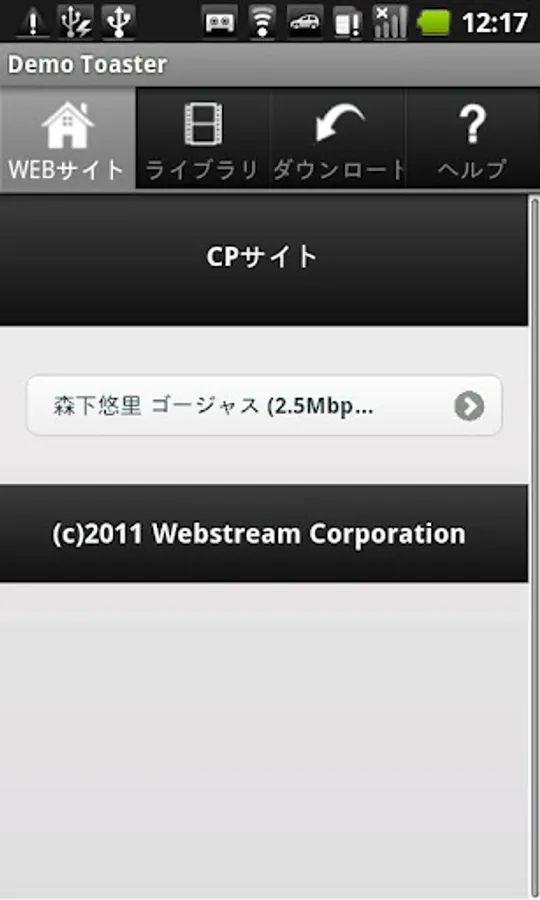
Task: Tap the car mode status icon
Action: point(304,22)
